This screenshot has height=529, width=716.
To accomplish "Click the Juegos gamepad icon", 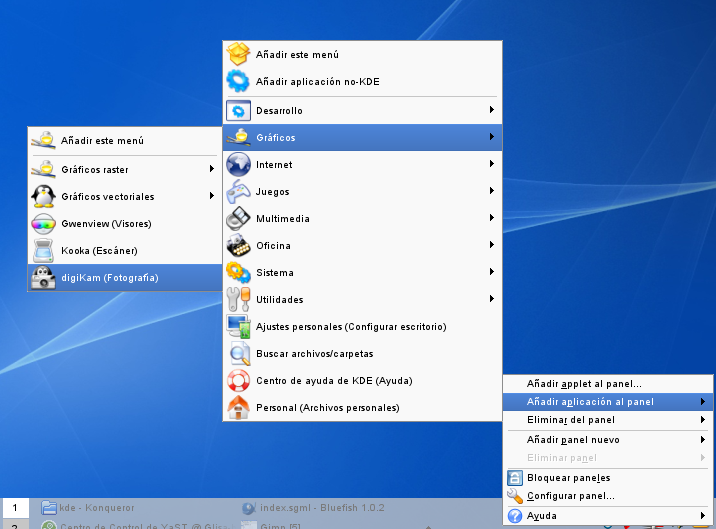I will click(238, 191).
